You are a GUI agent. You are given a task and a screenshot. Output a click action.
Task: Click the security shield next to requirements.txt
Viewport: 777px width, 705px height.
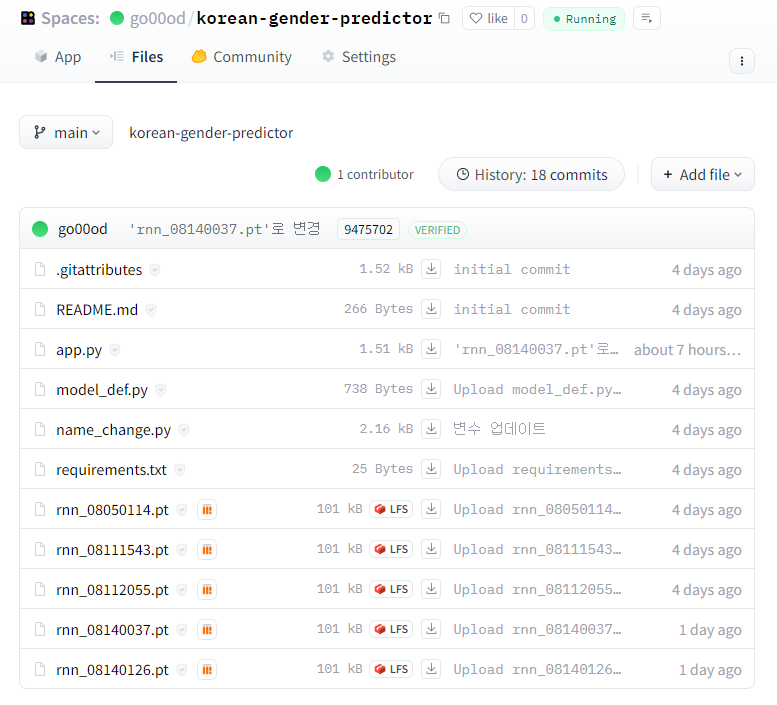[x=180, y=470]
